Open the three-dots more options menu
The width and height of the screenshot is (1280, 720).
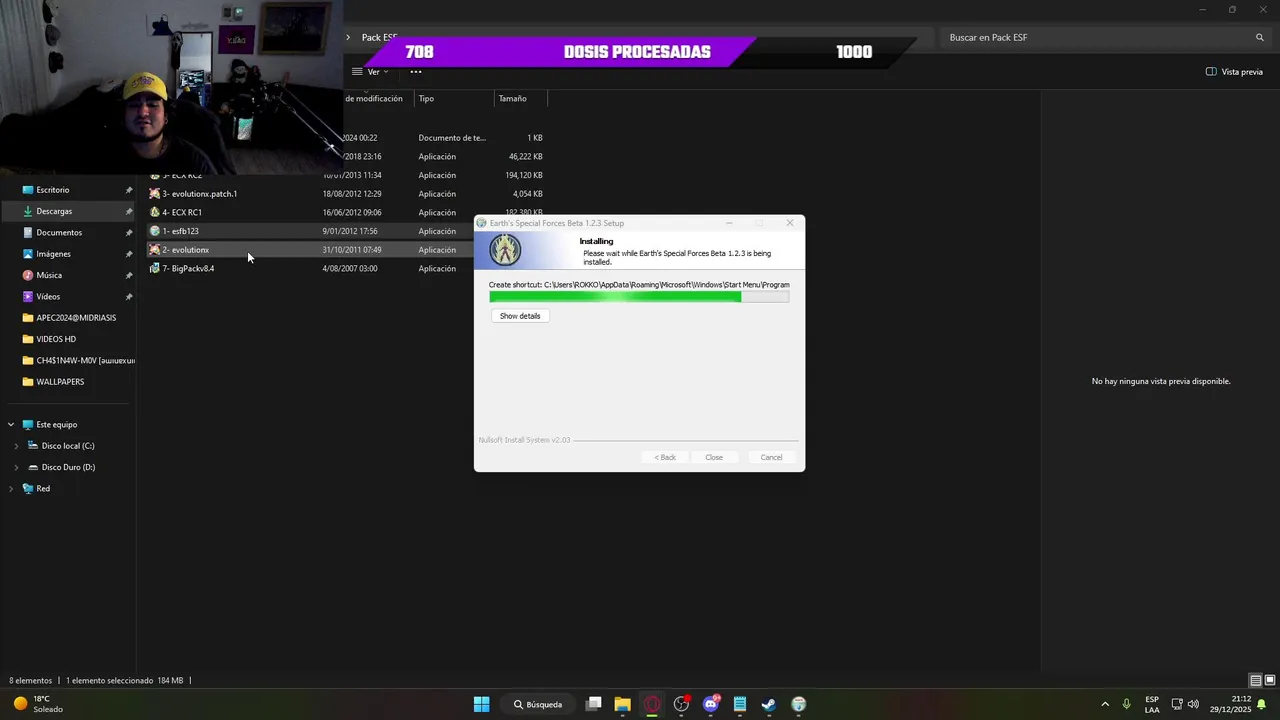(x=416, y=72)
